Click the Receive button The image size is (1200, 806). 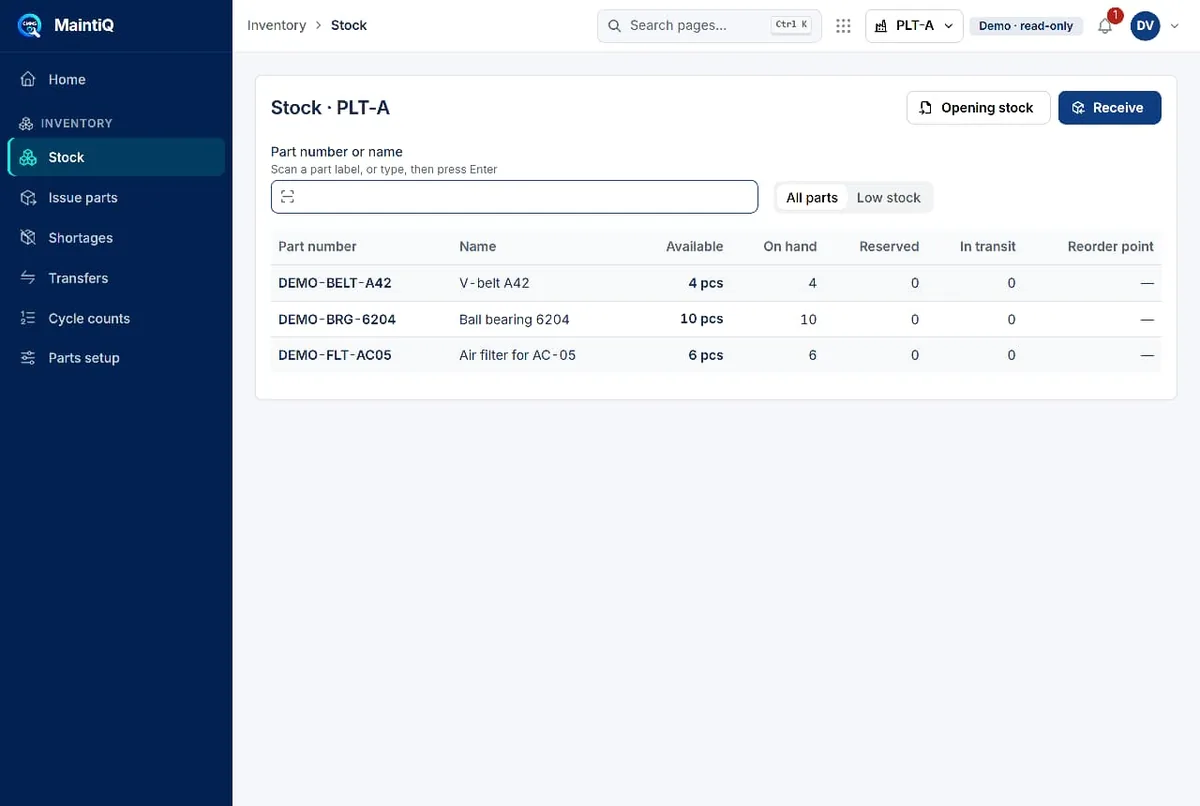[x=1110, y=108]
